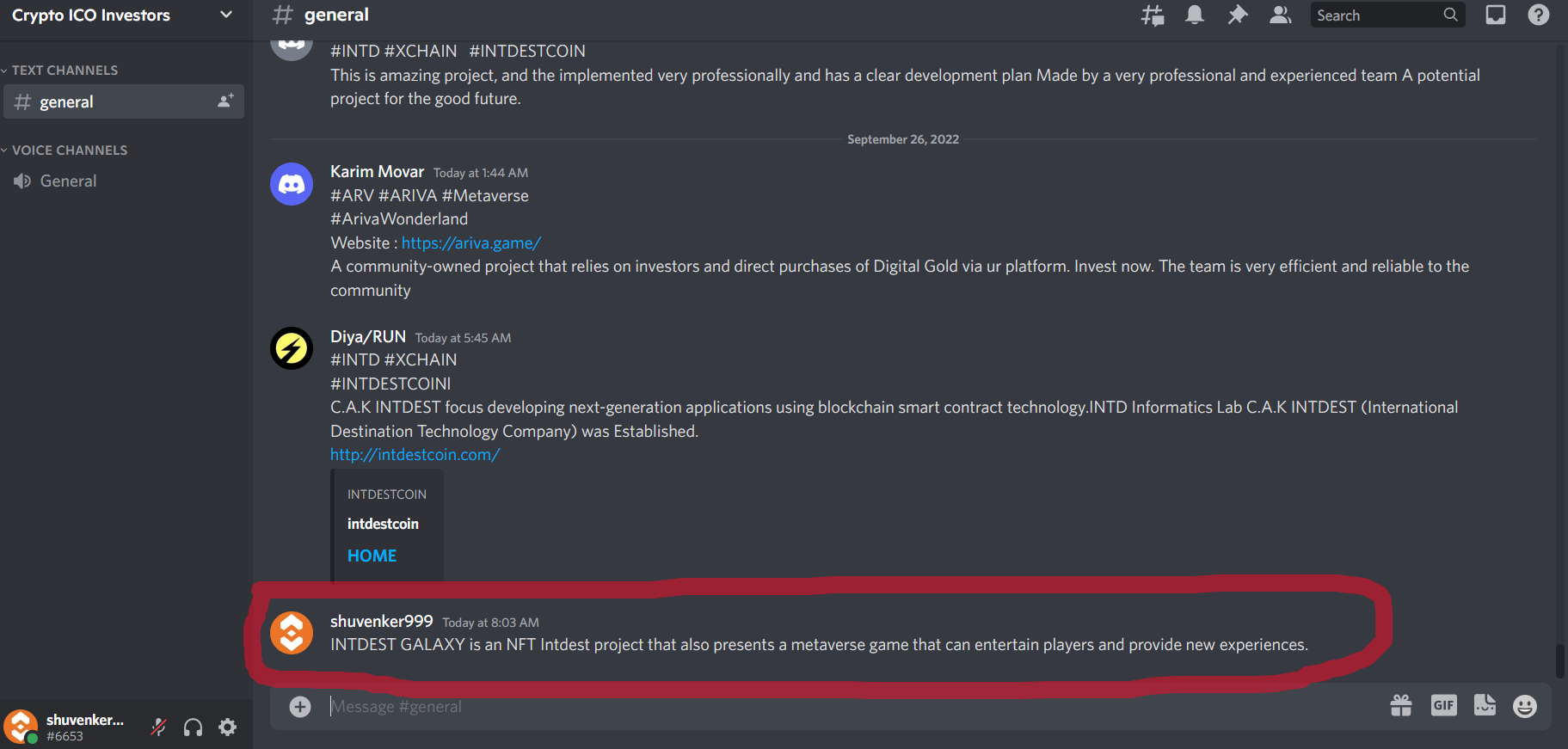
Task: Open the emoji picker smiley icon
Action: click(1525, 707)
